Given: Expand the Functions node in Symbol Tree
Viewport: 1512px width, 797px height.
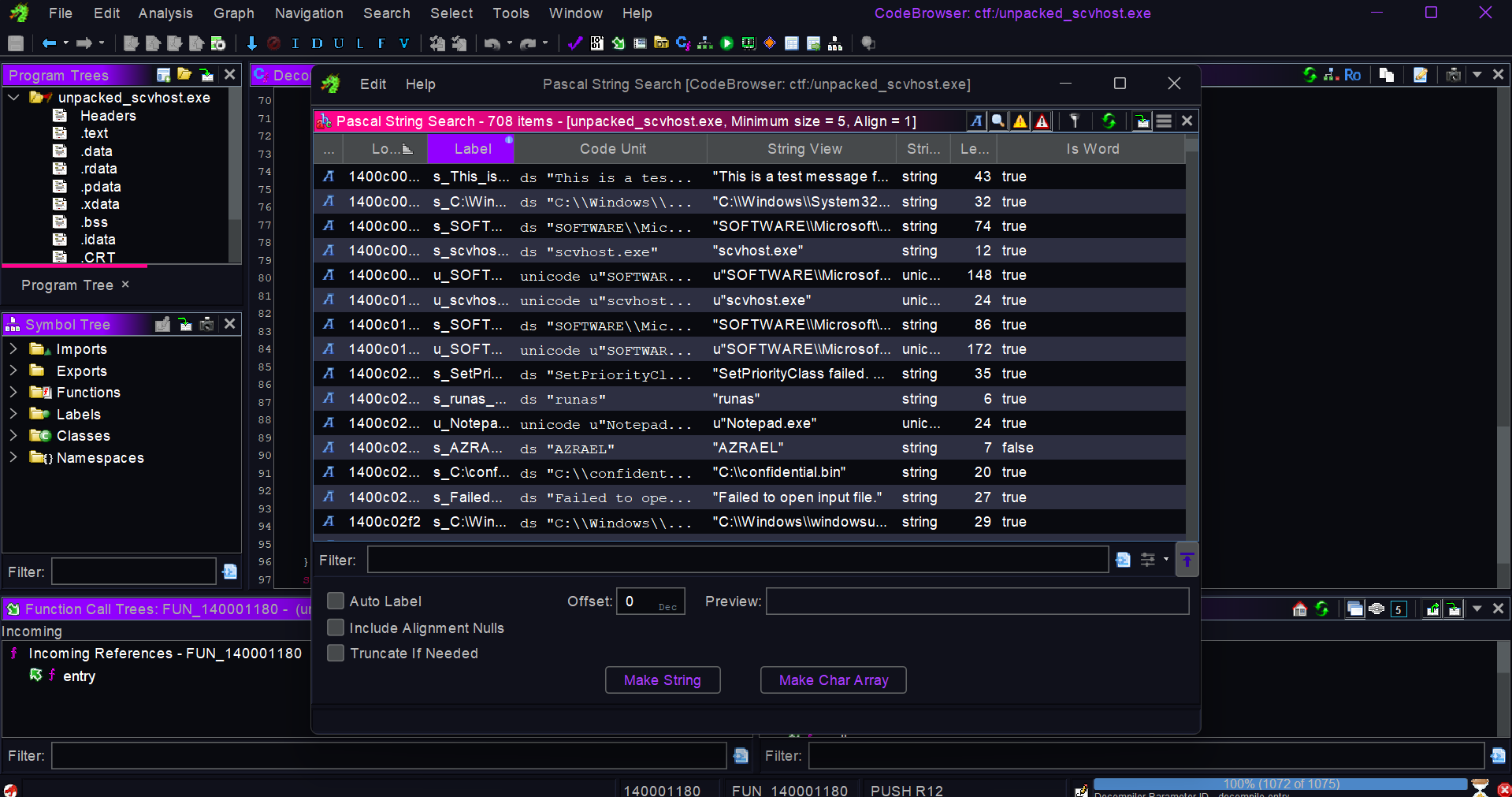Looking at the screenshot, I should click(13, 392).
